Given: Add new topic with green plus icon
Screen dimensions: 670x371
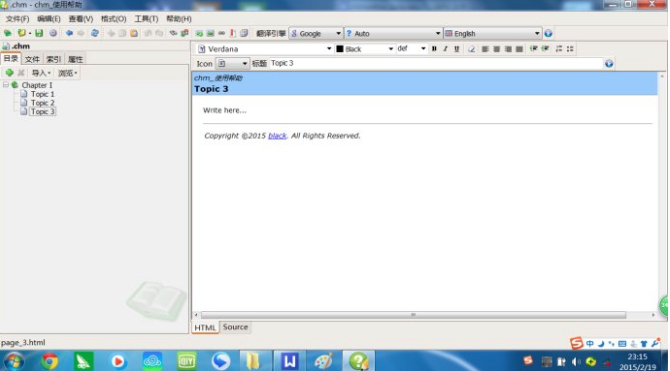Looking at the screenshot, I should click(9, 73).
